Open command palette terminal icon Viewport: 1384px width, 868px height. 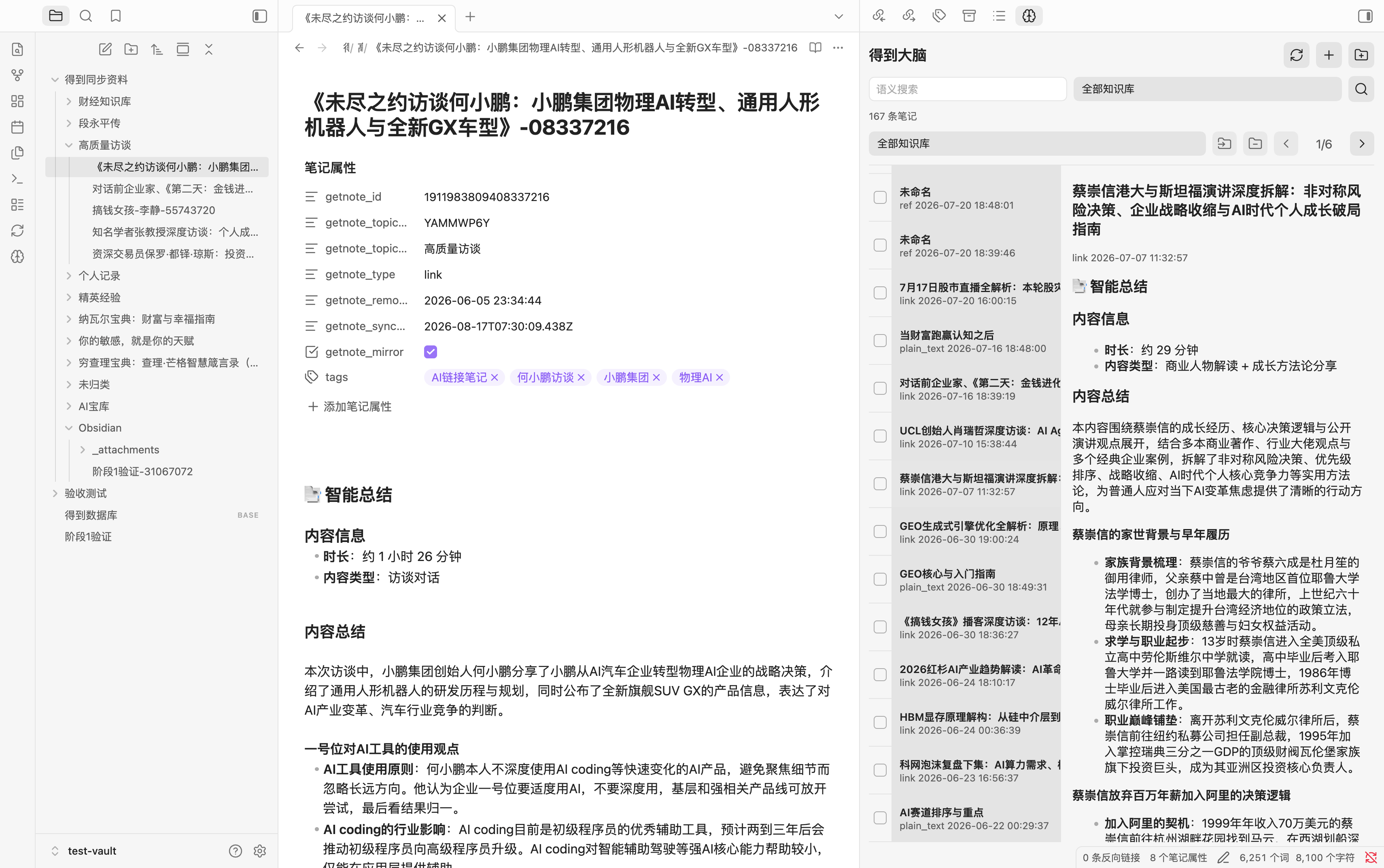tap(17, 178)
